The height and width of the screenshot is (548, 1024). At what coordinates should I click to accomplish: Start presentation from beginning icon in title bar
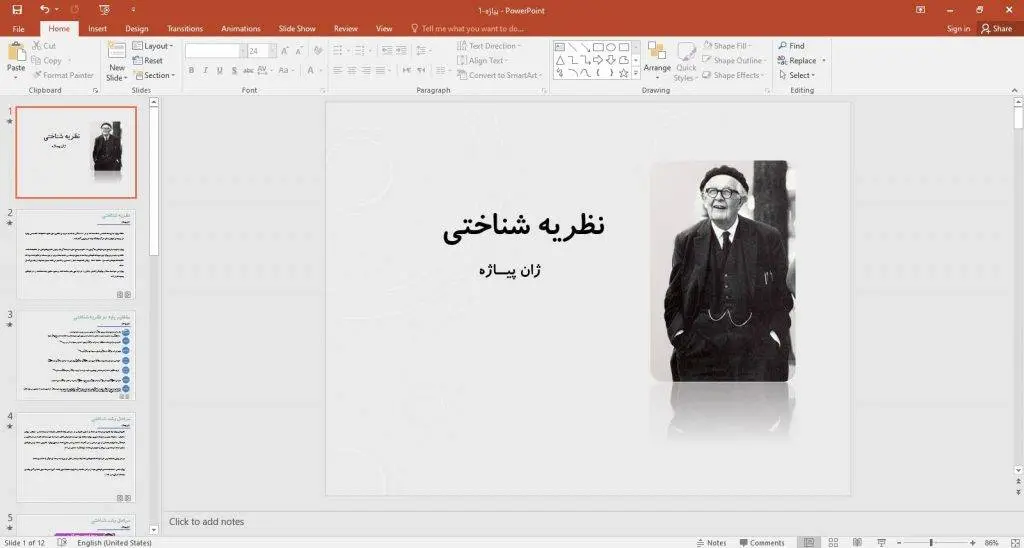[104, 10]
